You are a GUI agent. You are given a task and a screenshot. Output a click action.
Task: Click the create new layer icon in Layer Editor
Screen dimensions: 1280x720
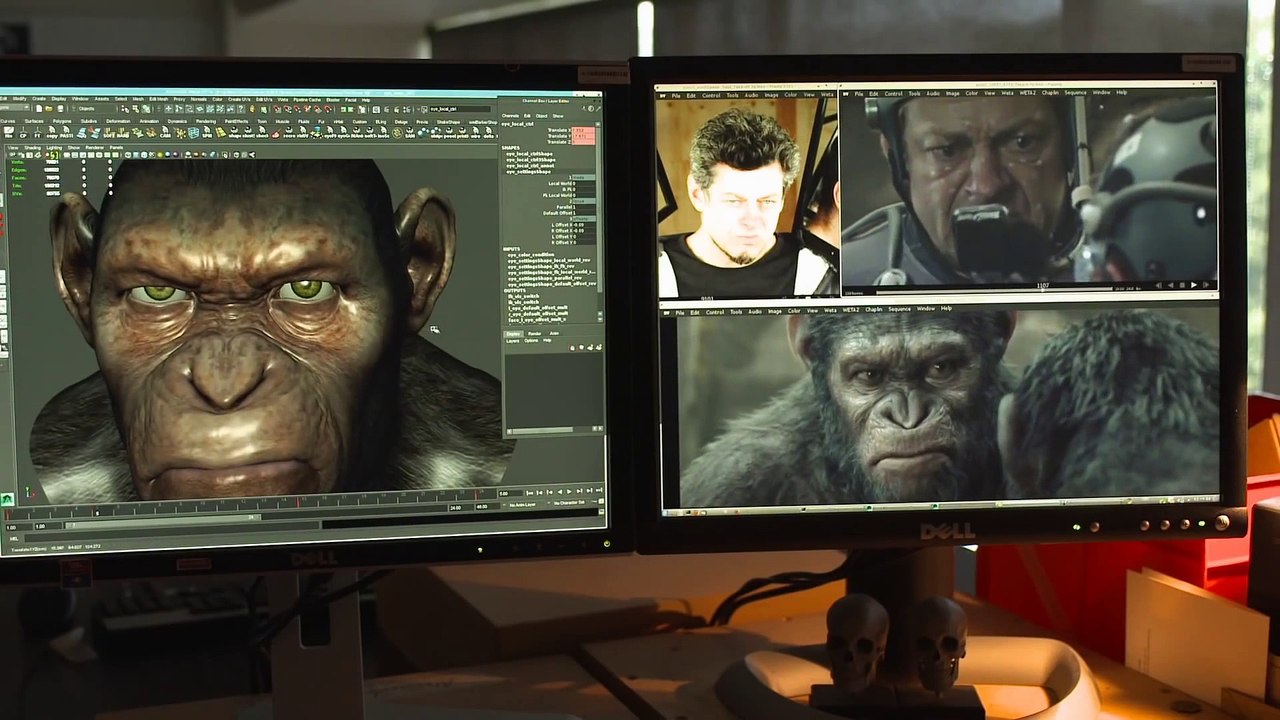590,347
